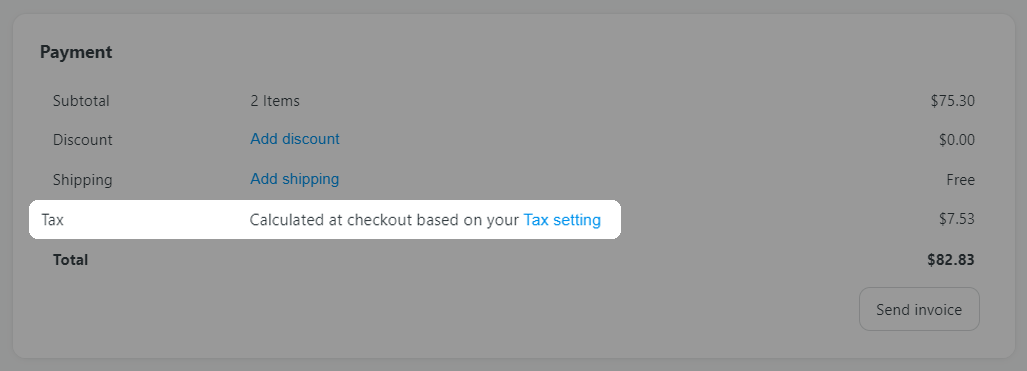Screen dimensions: 1027x371
Task: Select the Payment section heading
Action: pos(76,52)
